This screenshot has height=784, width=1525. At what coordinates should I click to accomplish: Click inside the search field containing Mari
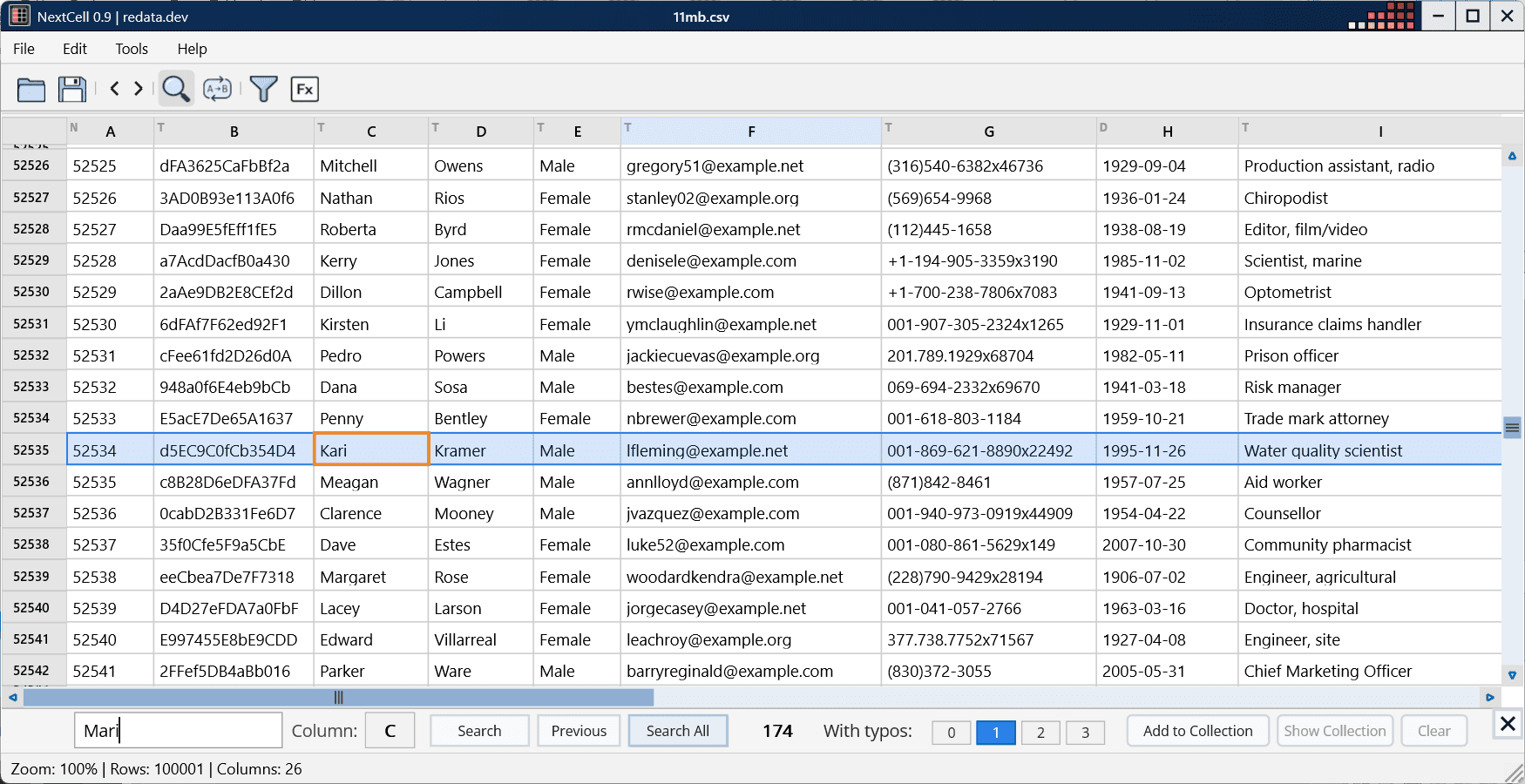pos(178,730)
